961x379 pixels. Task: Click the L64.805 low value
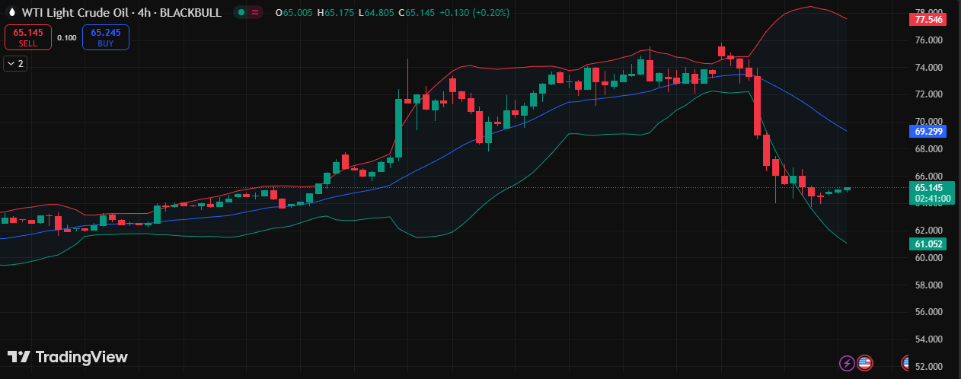(376, 12)
